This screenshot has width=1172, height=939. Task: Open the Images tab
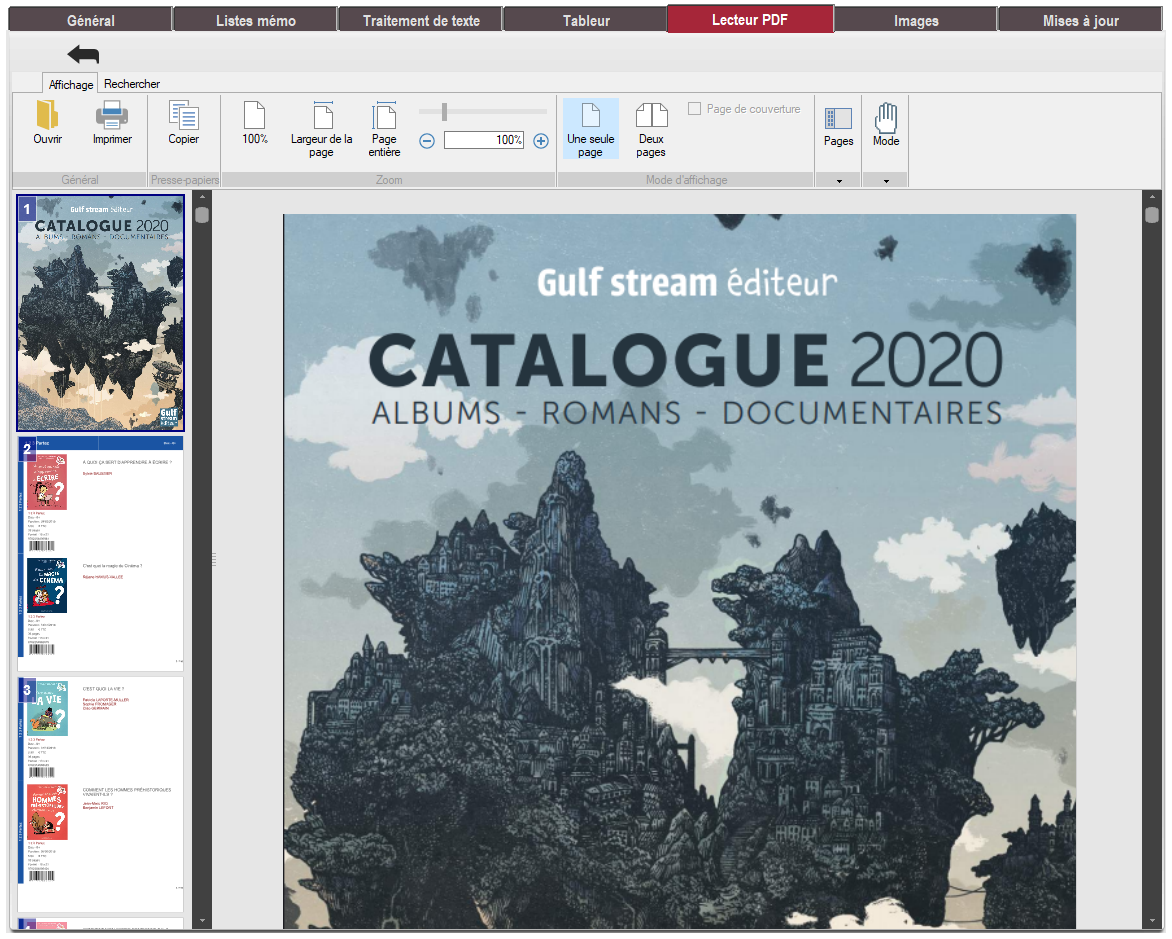pyautogui.click(x=916, y=20)
